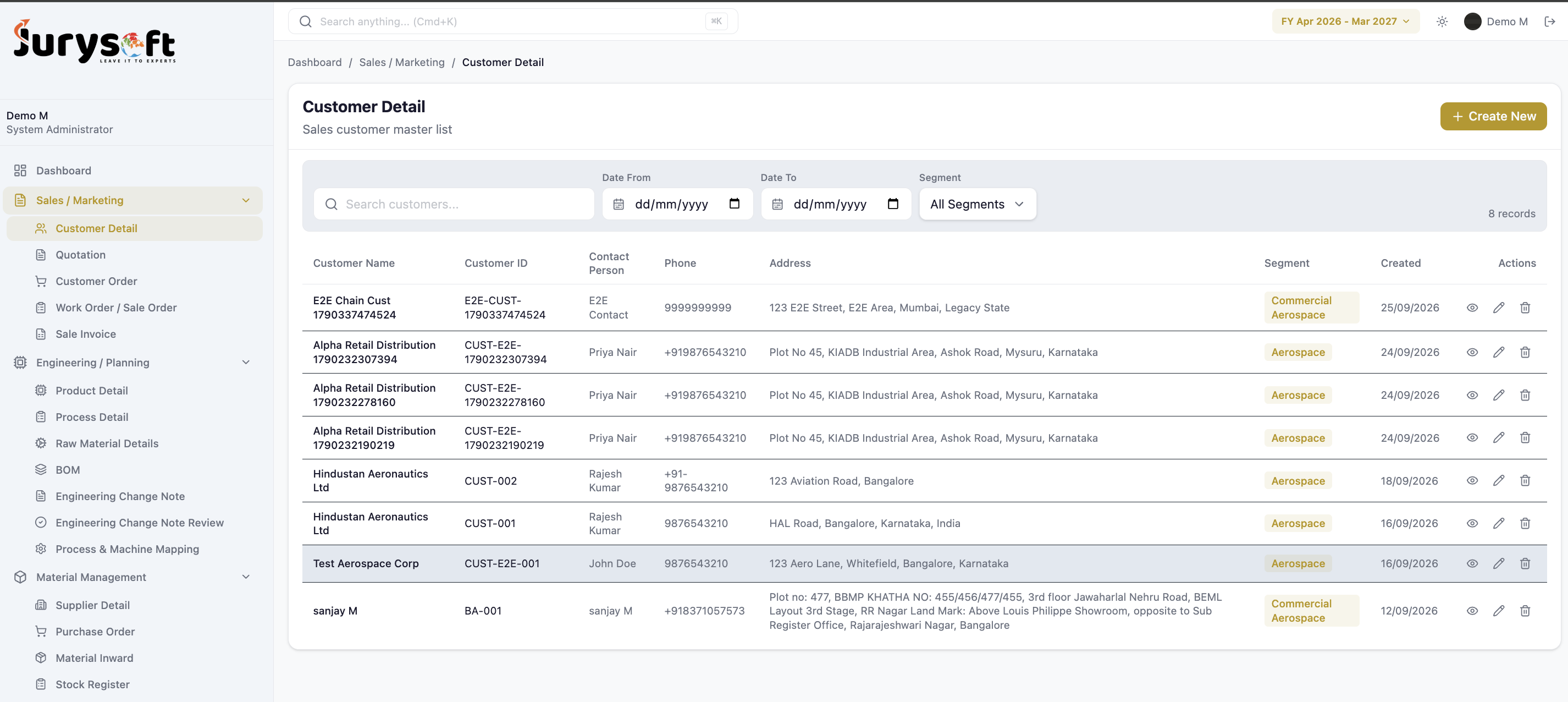Click the Search customers input field
Screen dimensions: 1568x702
click(454, 204)
